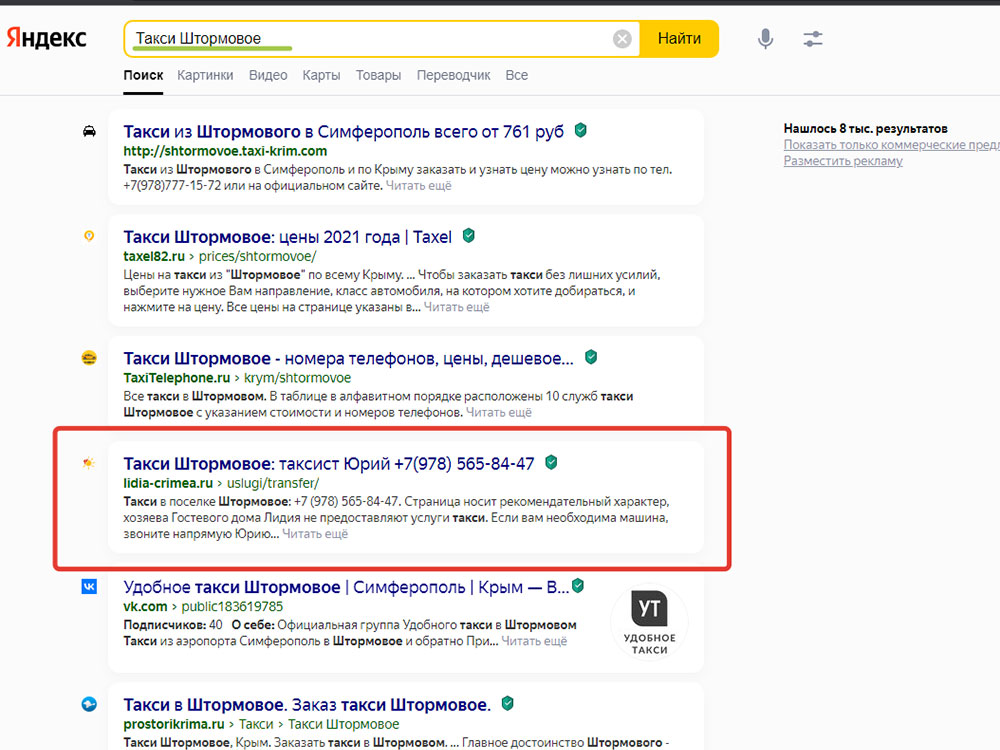Open Удобное такси Штормовое VK result
The width and height of the screenshot is (1000, 750).
pyautogui.click(x=346, y=587)
